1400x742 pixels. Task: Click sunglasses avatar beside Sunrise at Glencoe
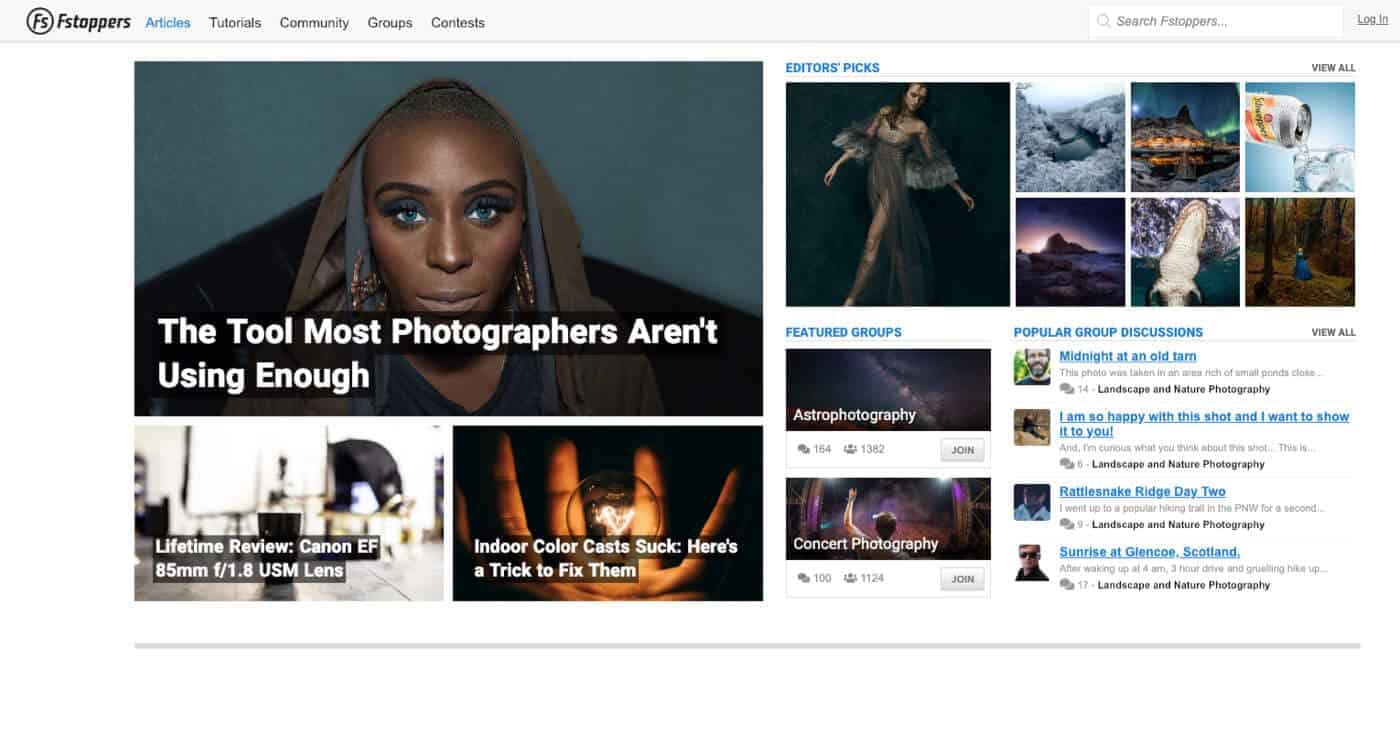tap(1032, 562)
